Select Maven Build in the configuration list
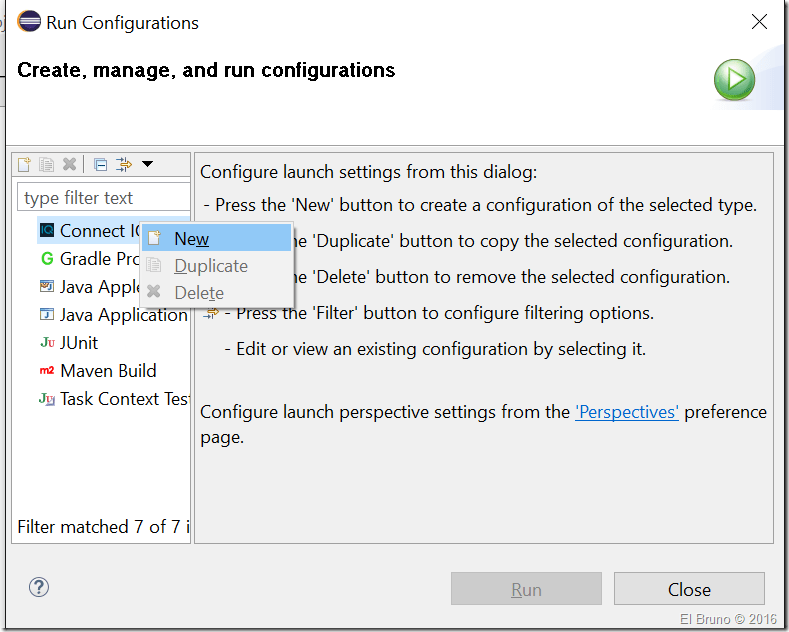The height and width of the screenshot is (632, 789). point(107,371)
